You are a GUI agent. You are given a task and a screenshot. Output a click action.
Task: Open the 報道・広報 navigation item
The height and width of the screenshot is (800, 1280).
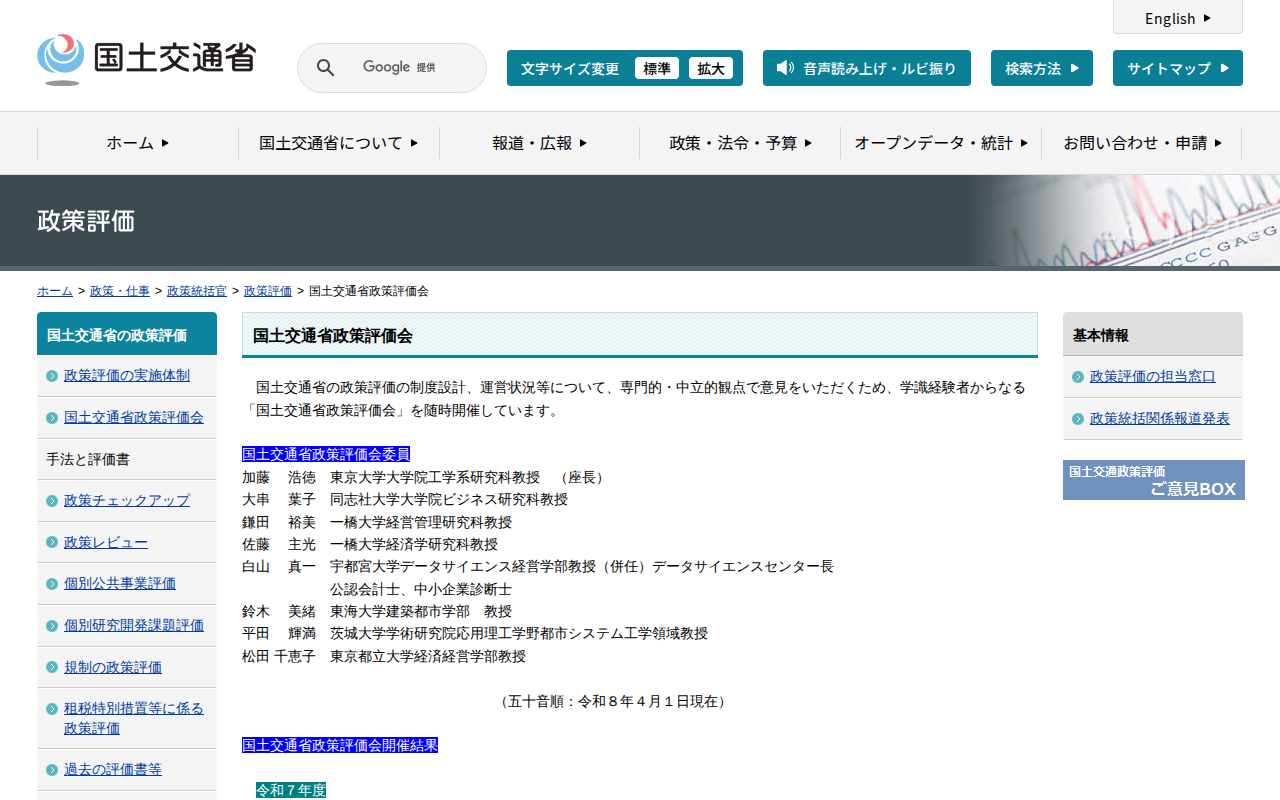point(539,143)
